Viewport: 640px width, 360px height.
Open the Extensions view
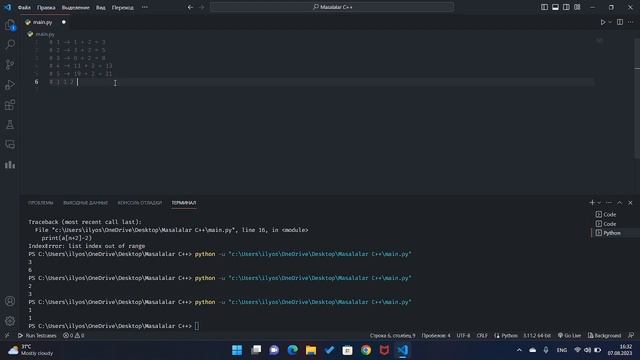pyautogui.click(x=10, y=105)
